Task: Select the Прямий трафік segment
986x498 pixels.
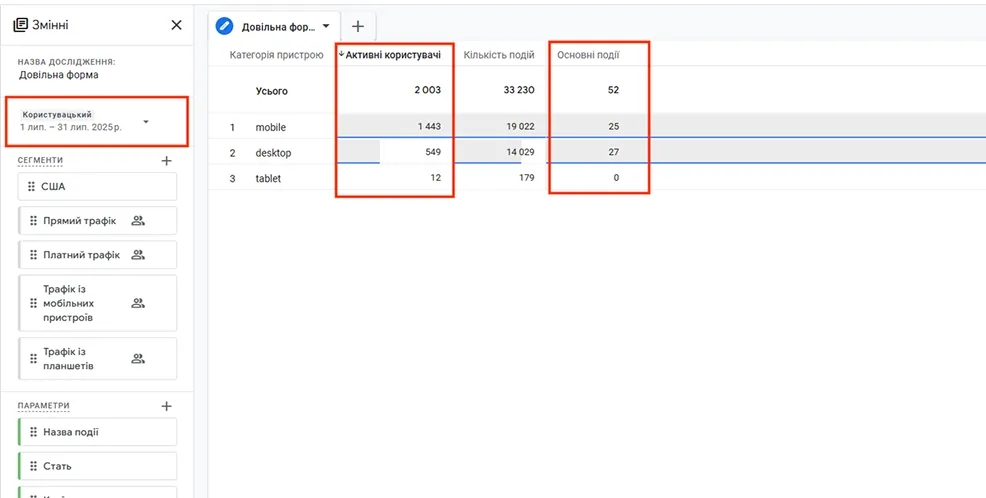Action: pos(97,221)
